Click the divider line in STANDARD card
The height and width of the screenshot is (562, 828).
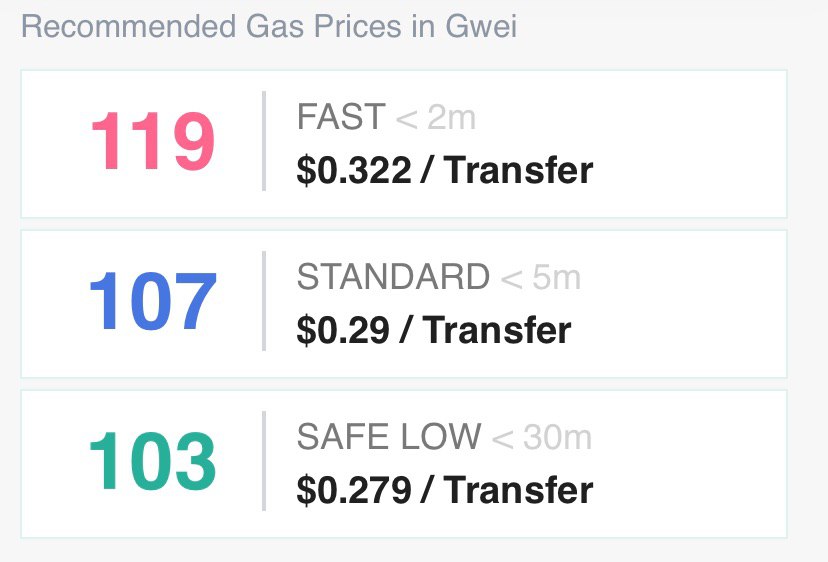tap(264, 301)
